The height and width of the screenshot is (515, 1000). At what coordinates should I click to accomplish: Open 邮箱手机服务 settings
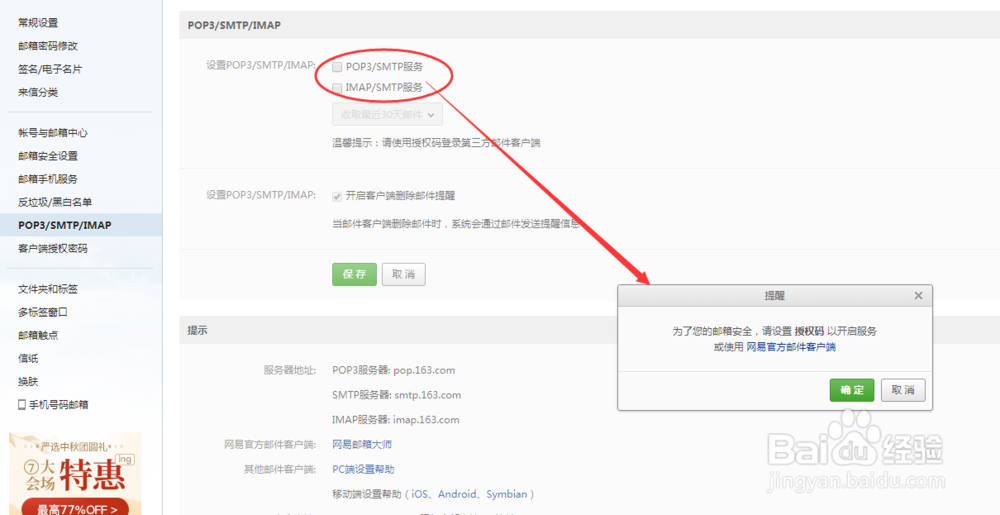[48, 179]
